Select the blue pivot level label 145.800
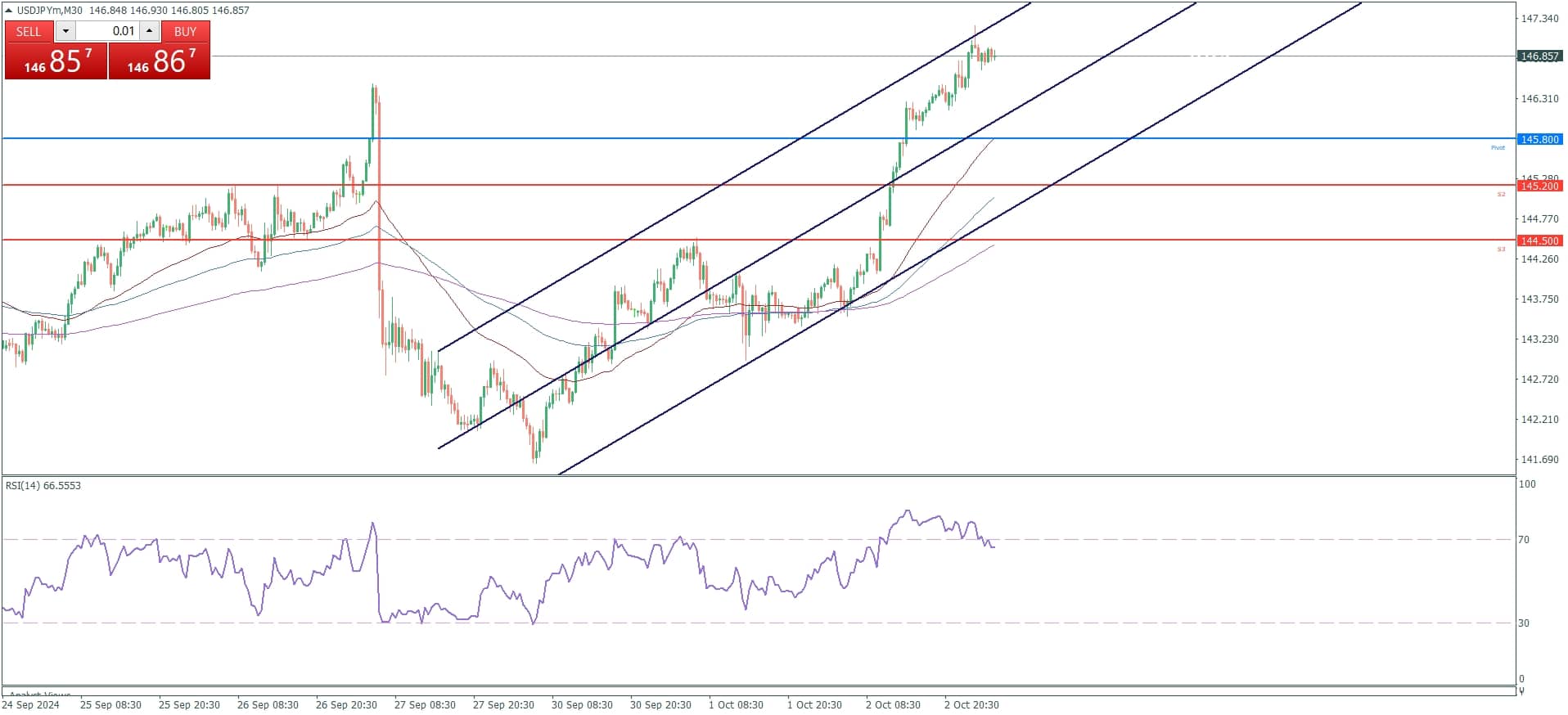Image resolution: width=1568 pixels, height=715 pixels. pyautogui.click(x=1539, y=140)
